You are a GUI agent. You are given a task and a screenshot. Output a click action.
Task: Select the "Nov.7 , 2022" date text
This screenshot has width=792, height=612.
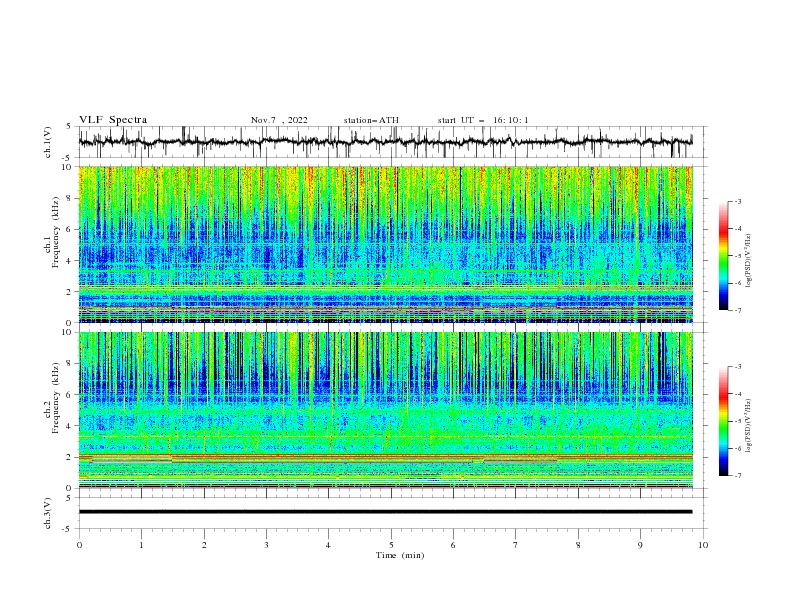(x=279, y=120)
